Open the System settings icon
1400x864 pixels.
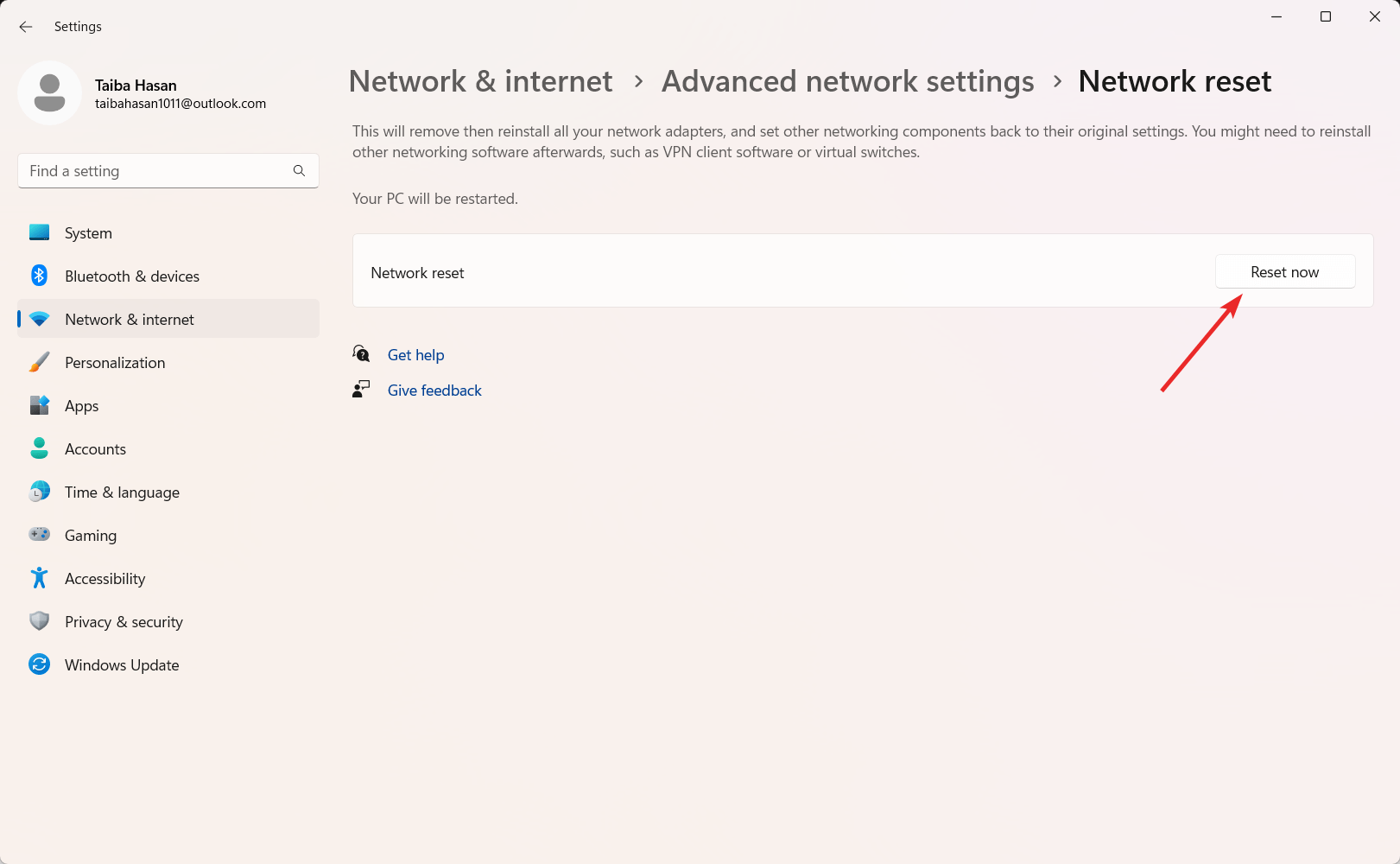coord(40,232)
